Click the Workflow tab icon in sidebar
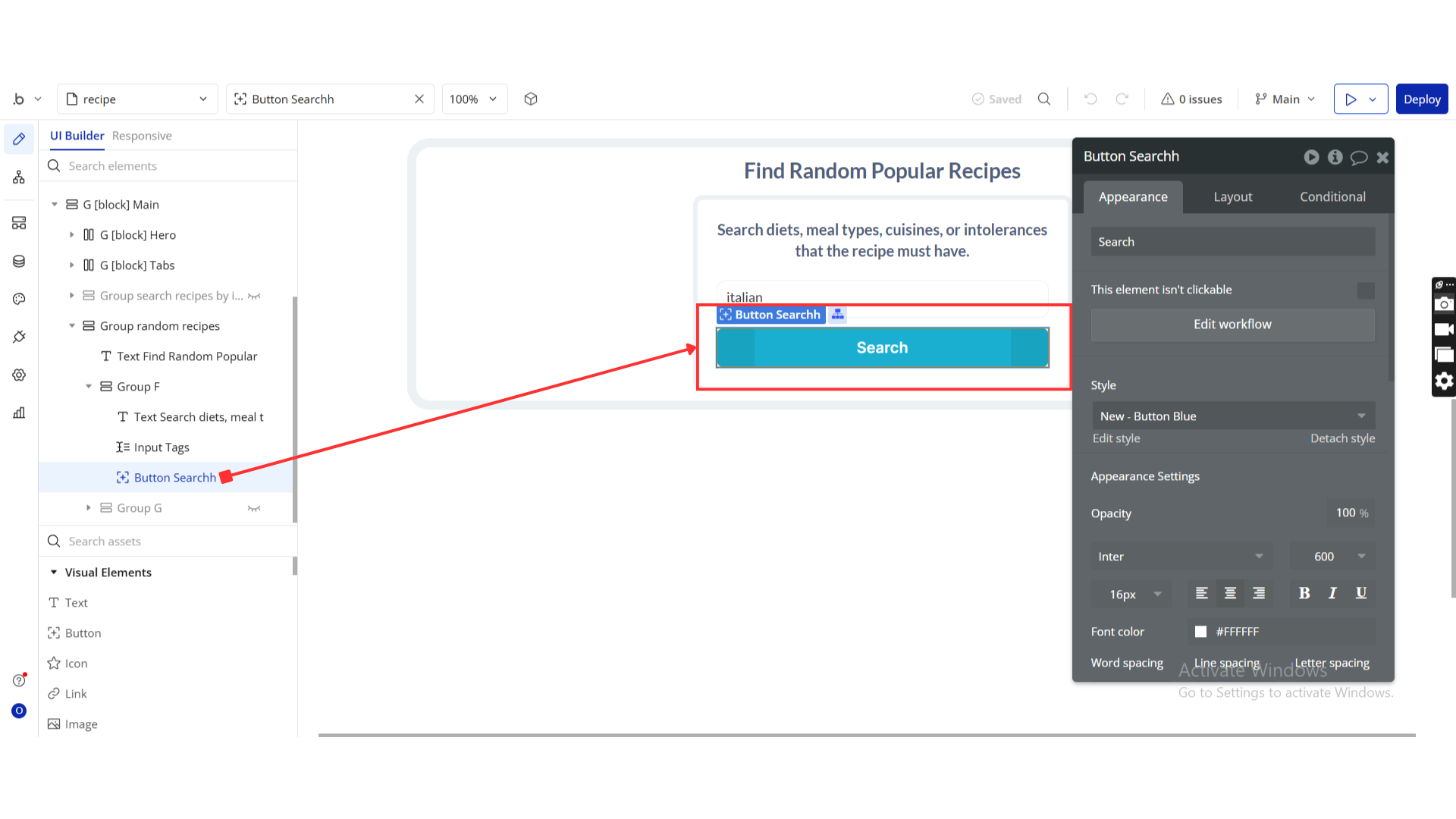The width and height of the screenshot is (1456, 819). [19, 177]
